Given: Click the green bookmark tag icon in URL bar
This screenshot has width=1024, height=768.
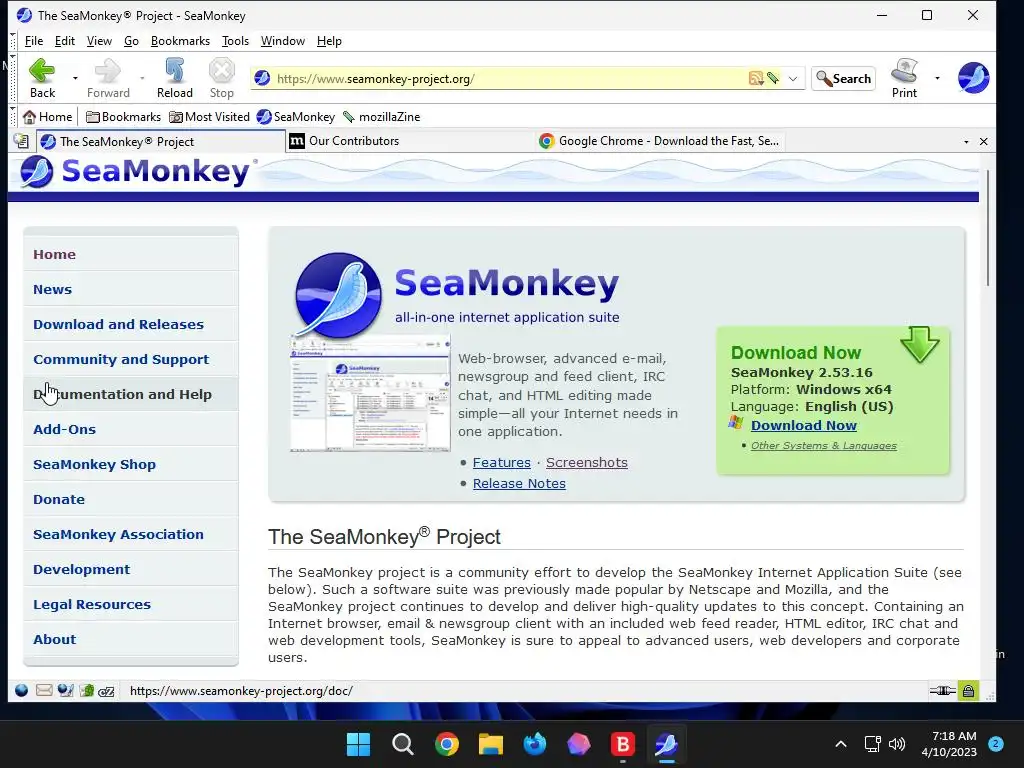Looking at the screenshot, I should coord(773,78).
